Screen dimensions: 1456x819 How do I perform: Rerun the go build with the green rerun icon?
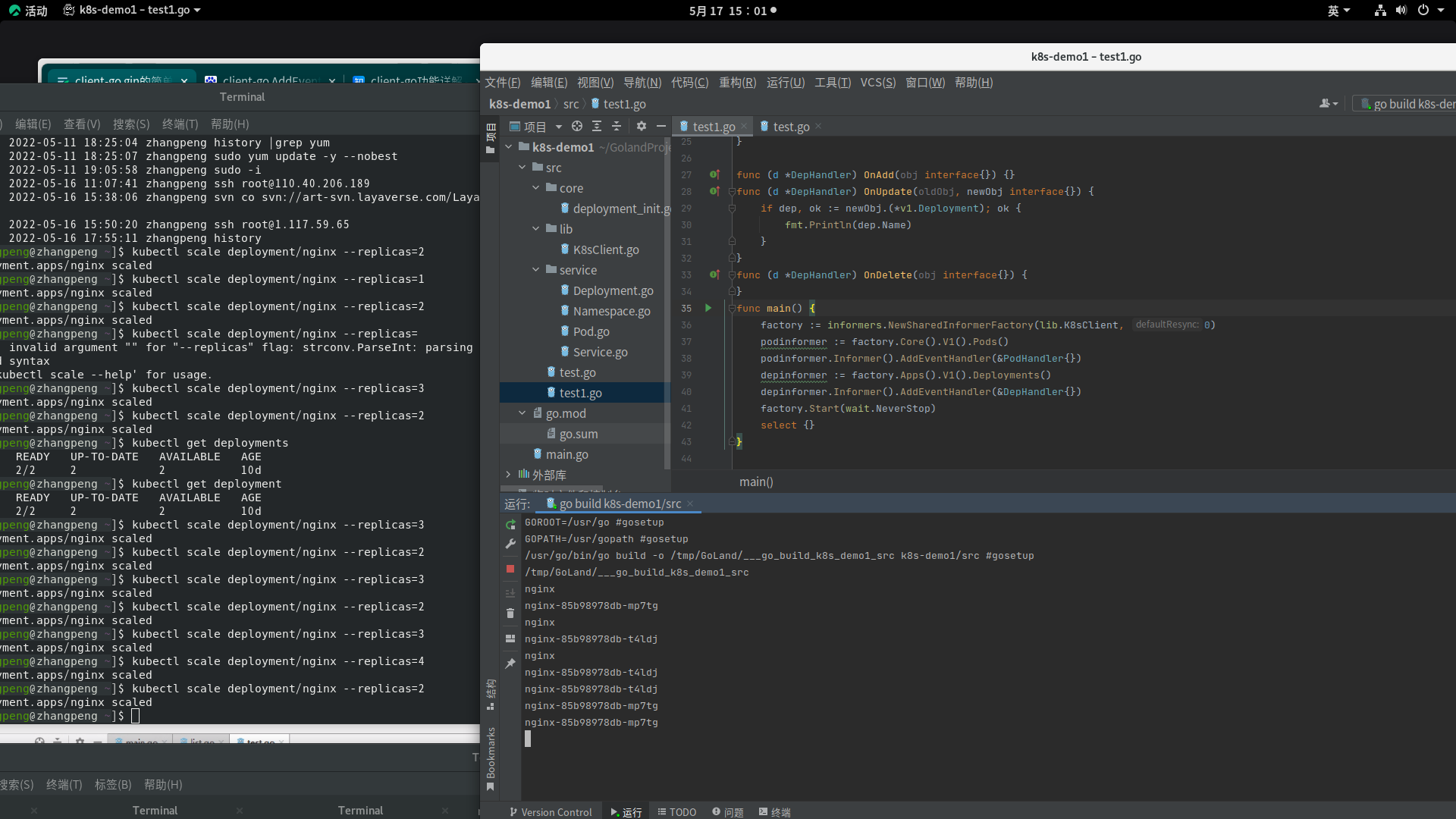pos(510,525)
